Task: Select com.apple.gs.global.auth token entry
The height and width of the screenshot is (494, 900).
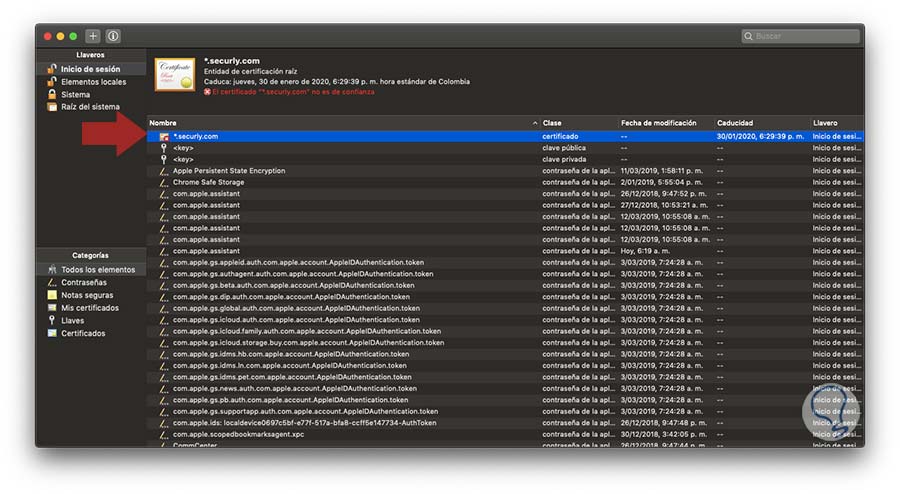Action: click(505, 309)
